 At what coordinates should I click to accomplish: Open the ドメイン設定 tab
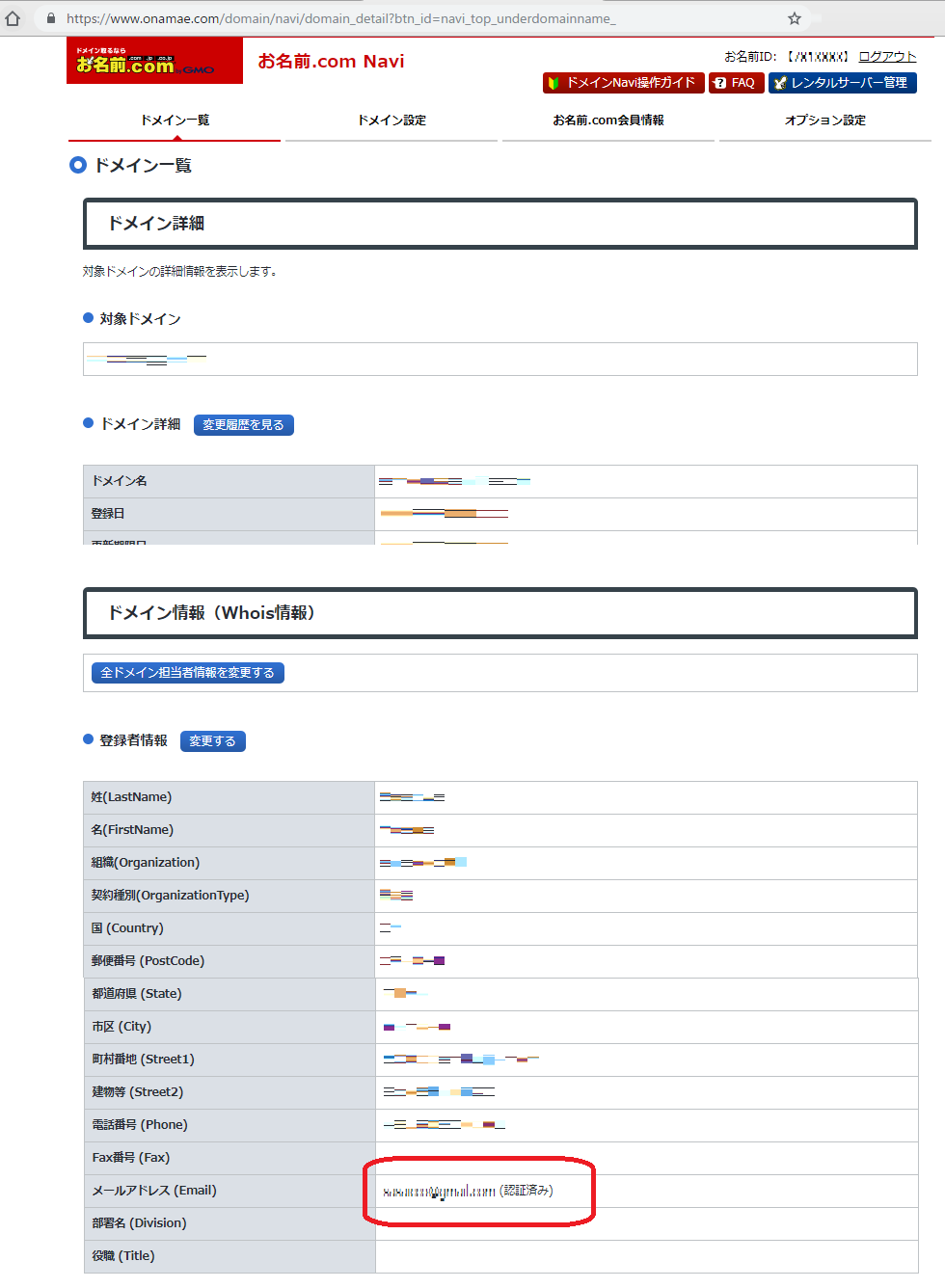click(391, 121)
